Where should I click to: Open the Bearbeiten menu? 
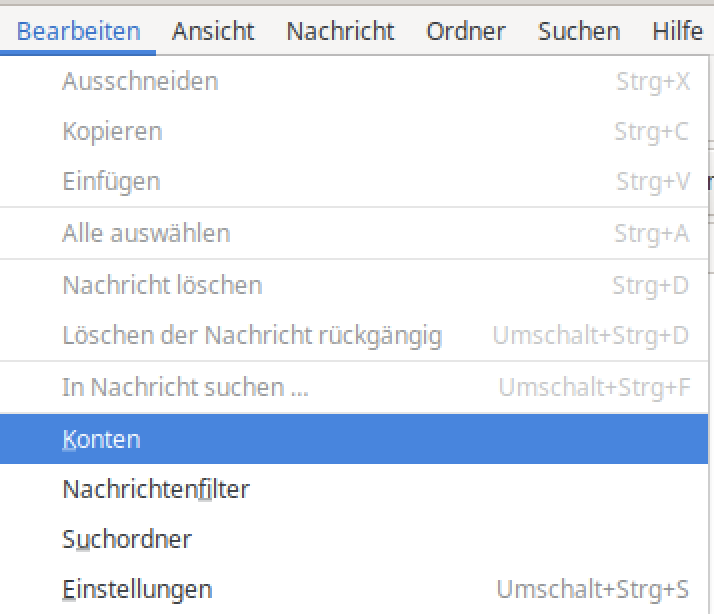point(79,31)
